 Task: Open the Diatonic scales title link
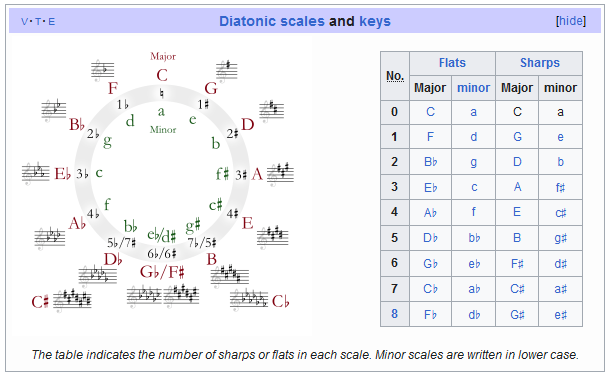271,21
